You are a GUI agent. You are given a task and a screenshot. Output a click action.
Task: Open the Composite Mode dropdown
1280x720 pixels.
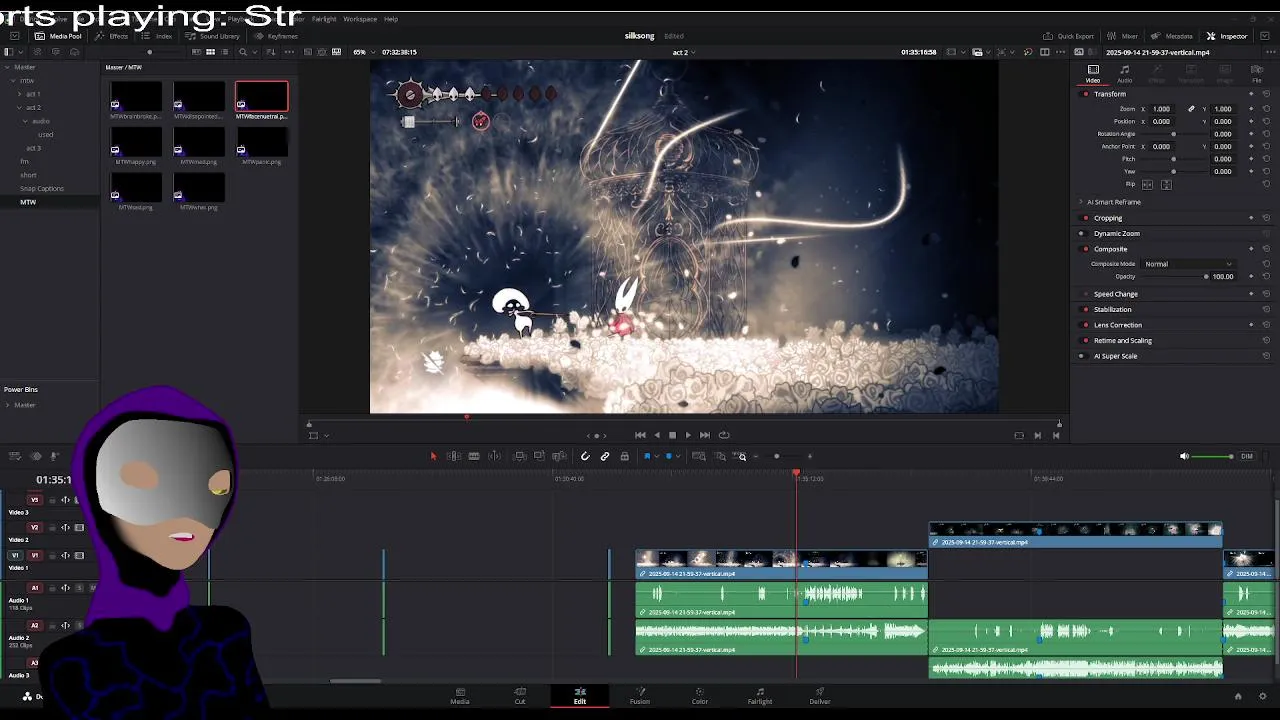1188,264
